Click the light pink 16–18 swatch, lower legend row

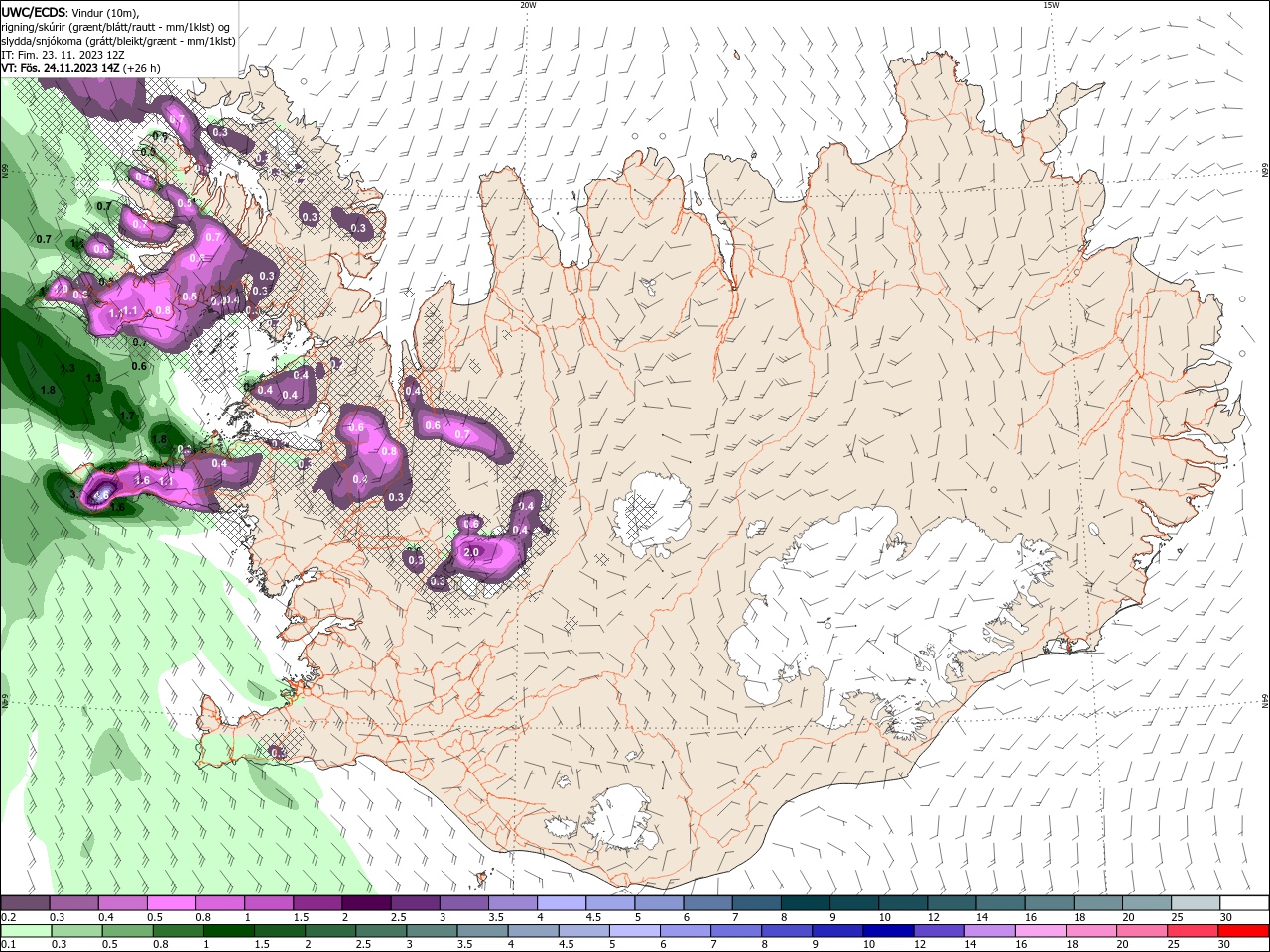pos(1040,931)
